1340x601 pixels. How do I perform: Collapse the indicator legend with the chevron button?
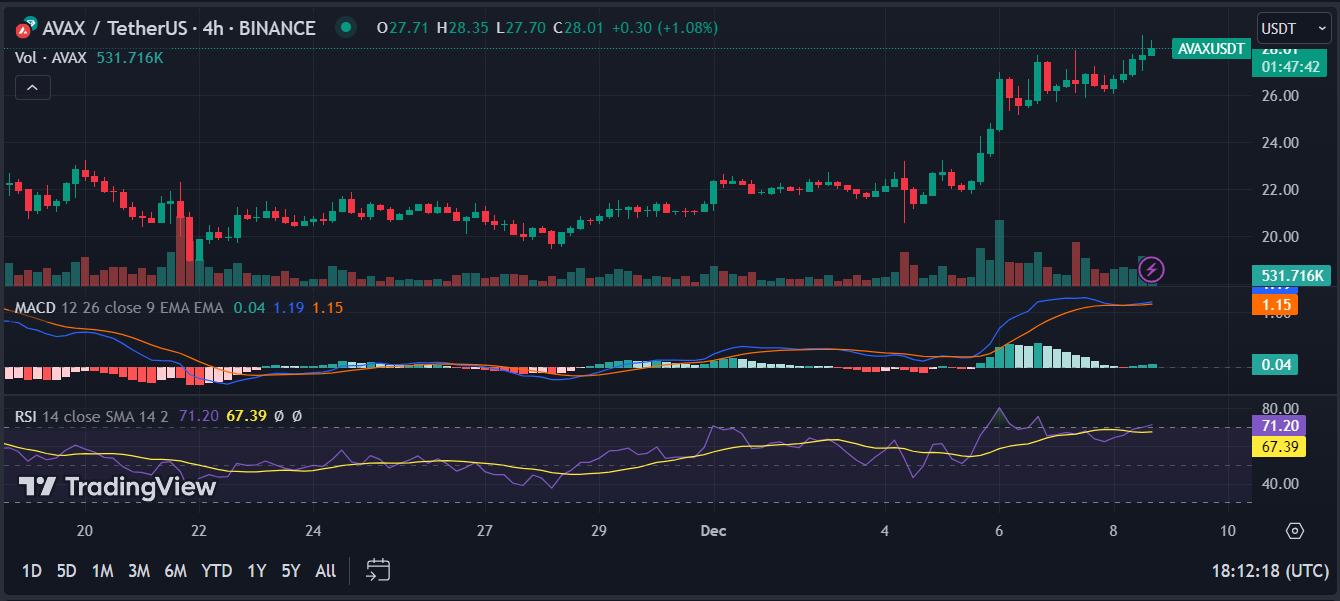pos(32,88)
